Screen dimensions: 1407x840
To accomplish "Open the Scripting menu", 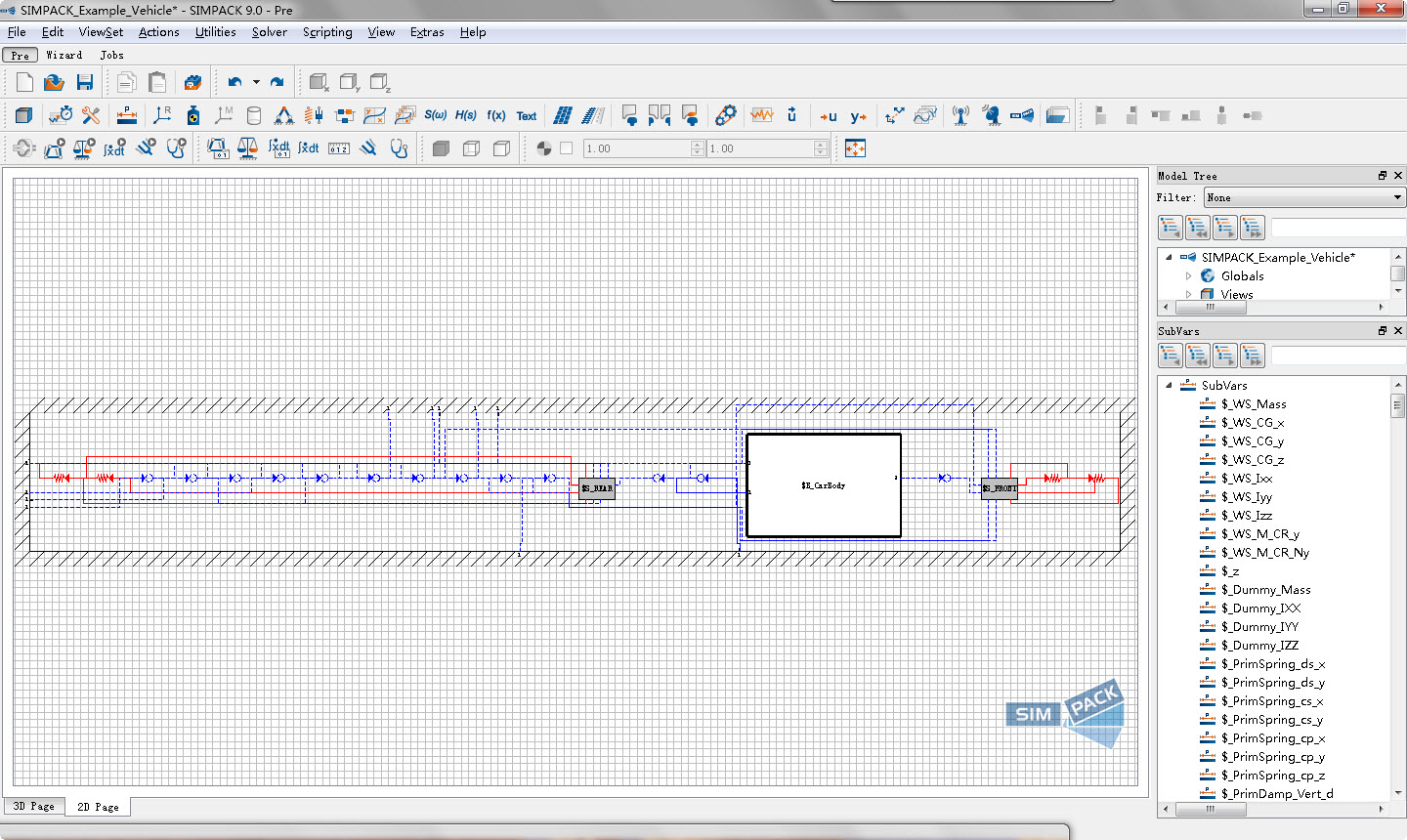I will coord(327,32).
